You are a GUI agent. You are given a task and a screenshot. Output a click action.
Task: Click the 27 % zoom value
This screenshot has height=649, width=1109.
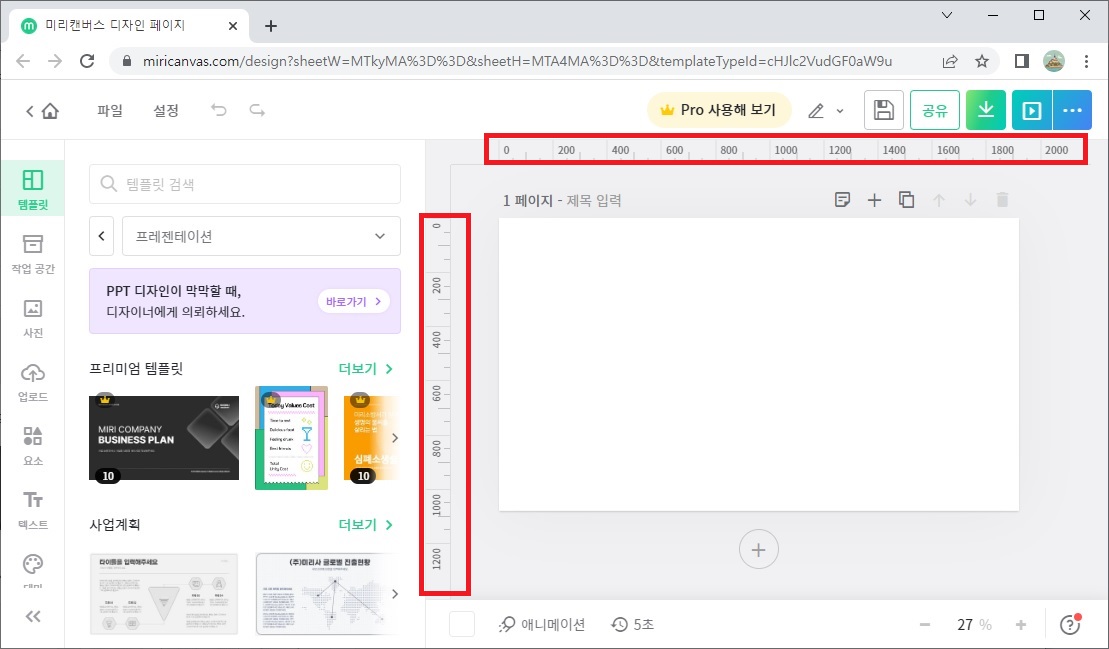tap(974, 624)
